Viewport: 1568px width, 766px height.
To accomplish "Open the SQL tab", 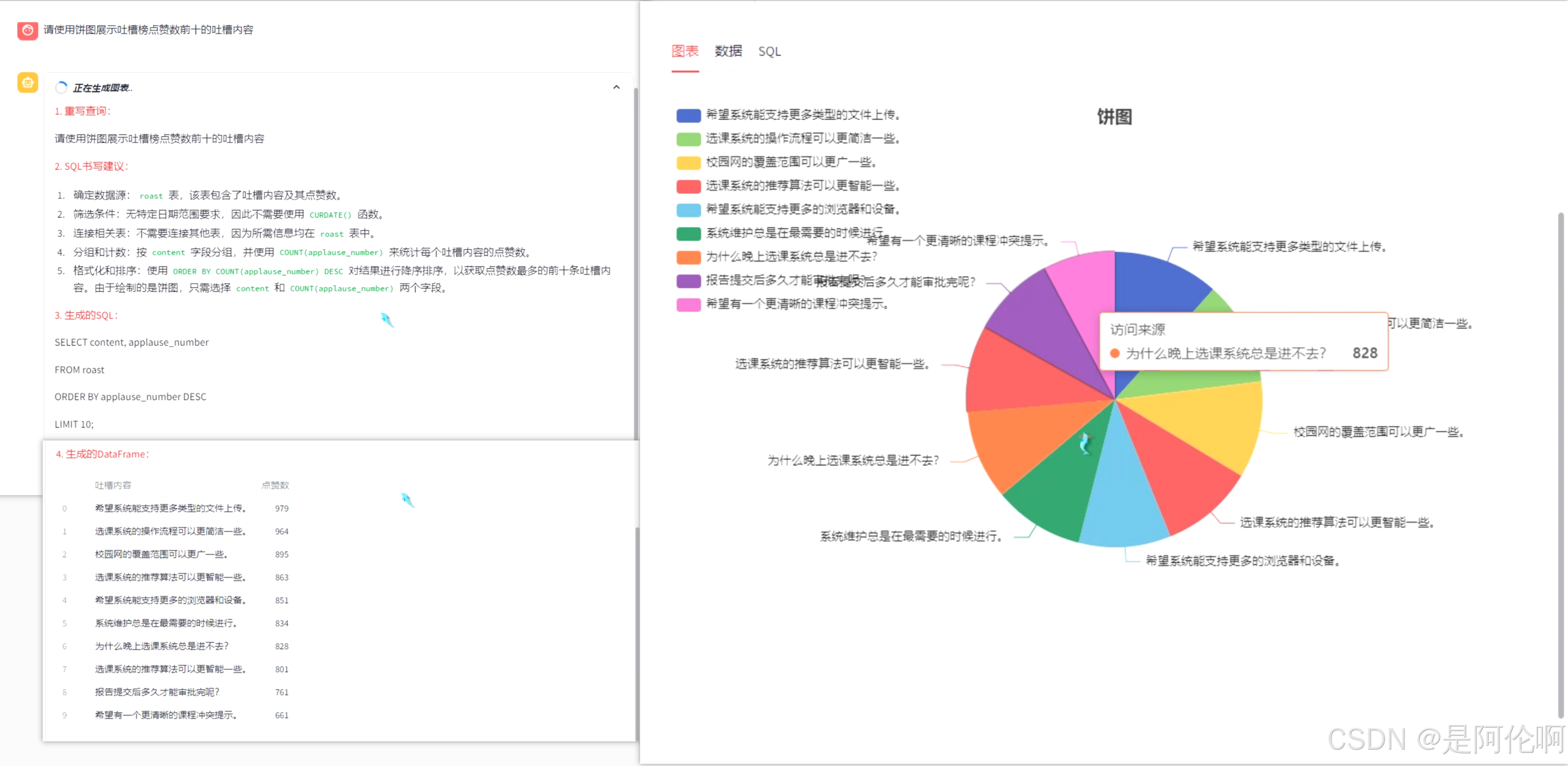I will (x=769, y=52).
